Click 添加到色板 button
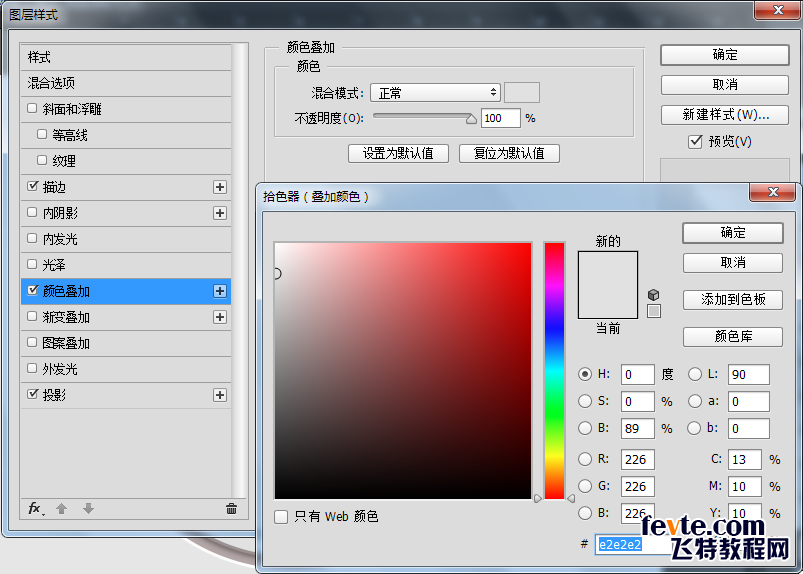 point(733,300)
